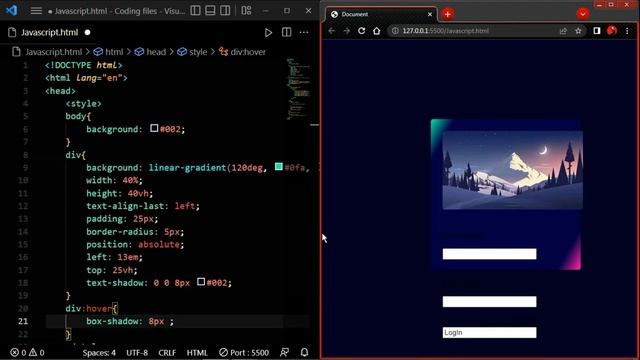The width and height of the screenshot is (640, 360).
Task: Click Javascript.html in breadcrumb
Action: pyautogui.click(x=53, y=52)
